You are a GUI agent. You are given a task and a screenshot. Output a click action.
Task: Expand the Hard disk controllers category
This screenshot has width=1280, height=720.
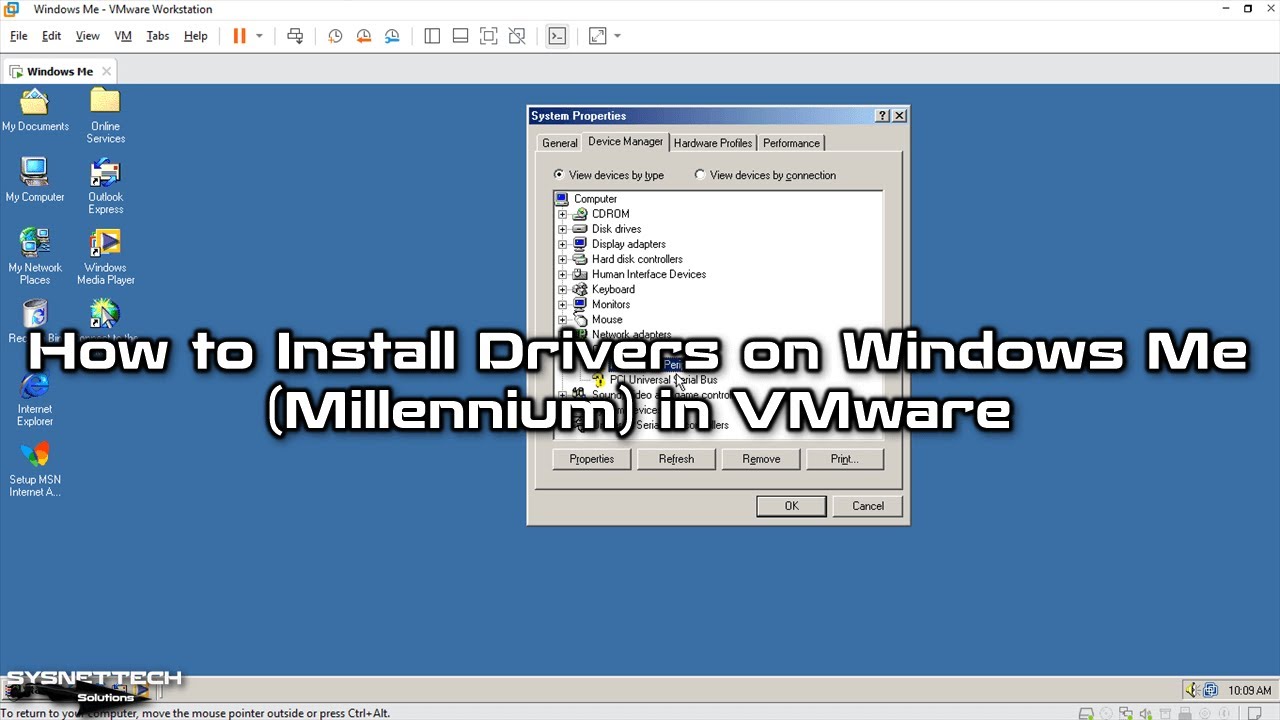pos(562,259)
